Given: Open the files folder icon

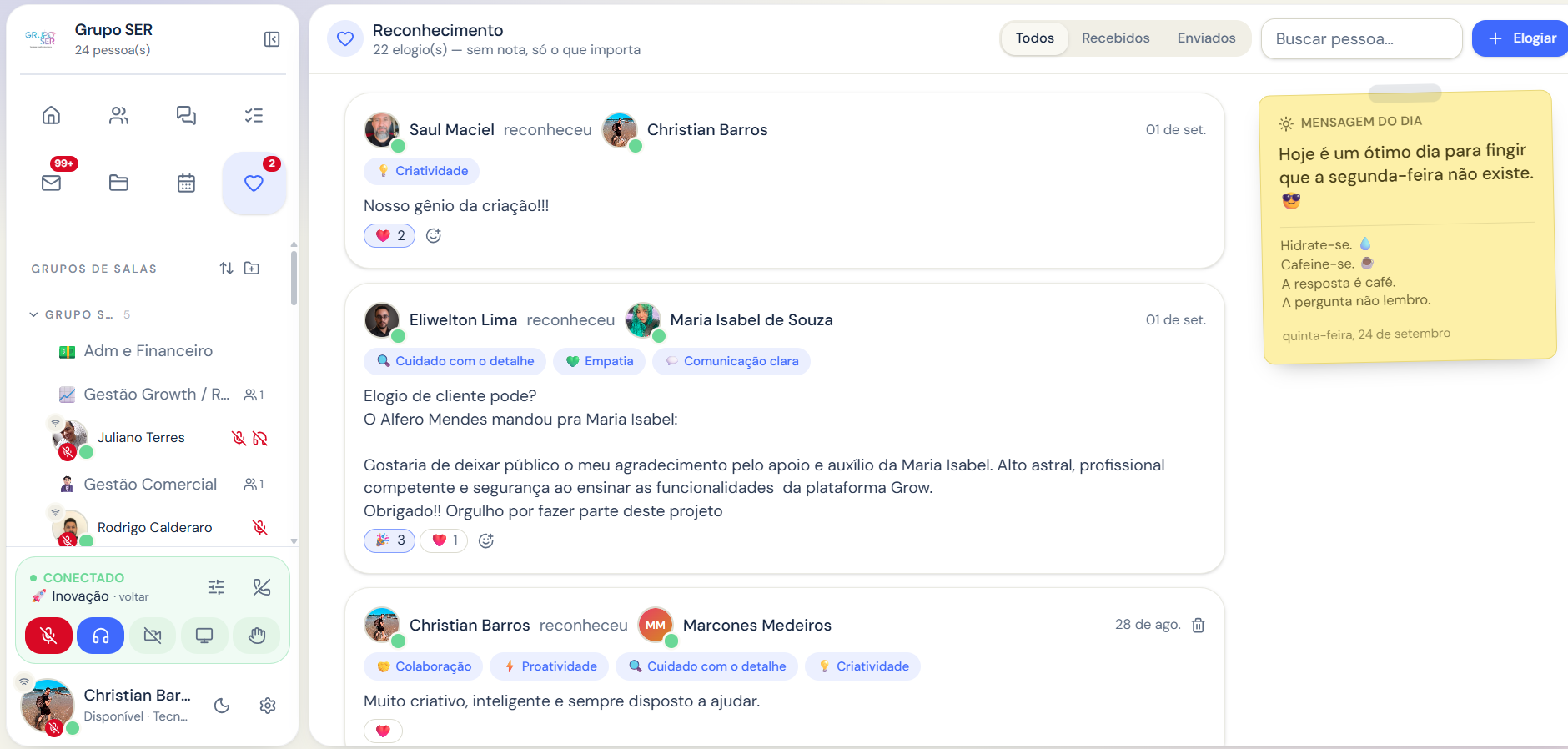Looking at the screenshot, I should (119, 183).
